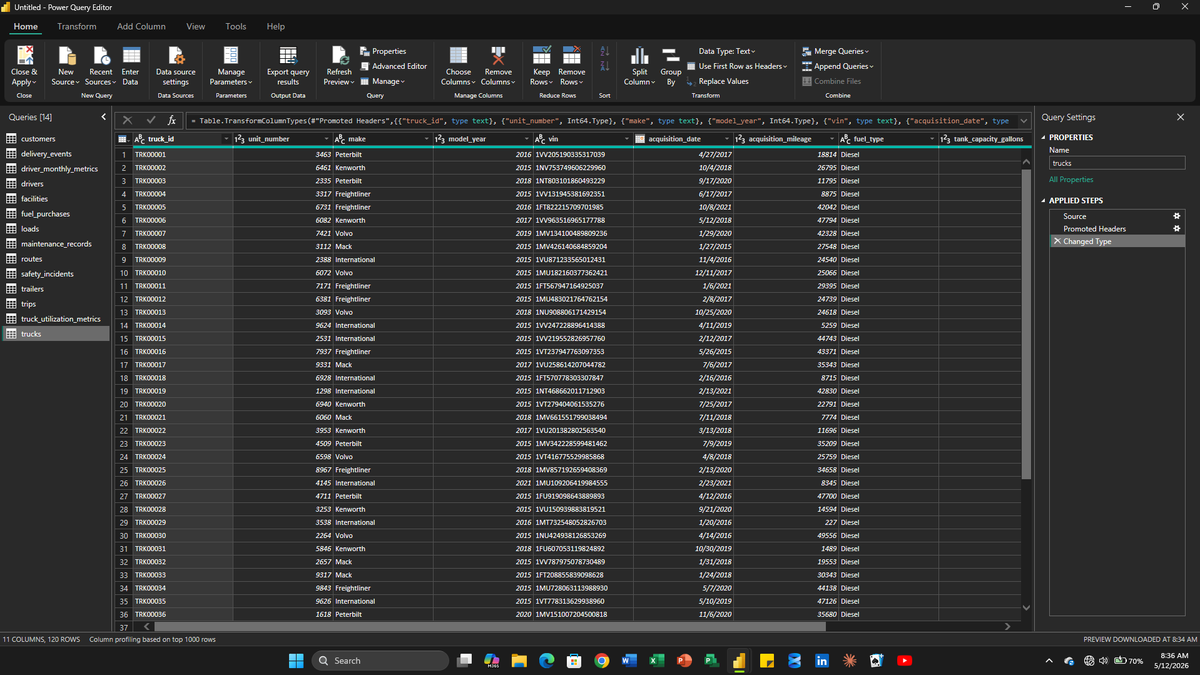
Task: Click the Manage Parameters icon
Action: click(x=231, y=55)
